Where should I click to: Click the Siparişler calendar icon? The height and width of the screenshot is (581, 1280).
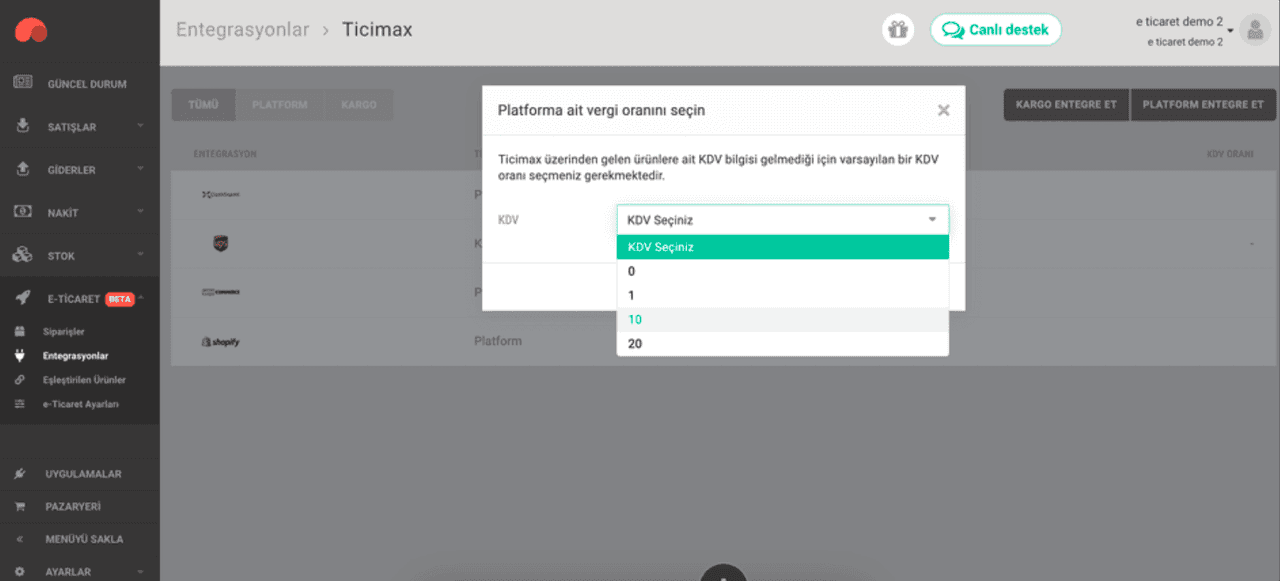pos(19,331)
